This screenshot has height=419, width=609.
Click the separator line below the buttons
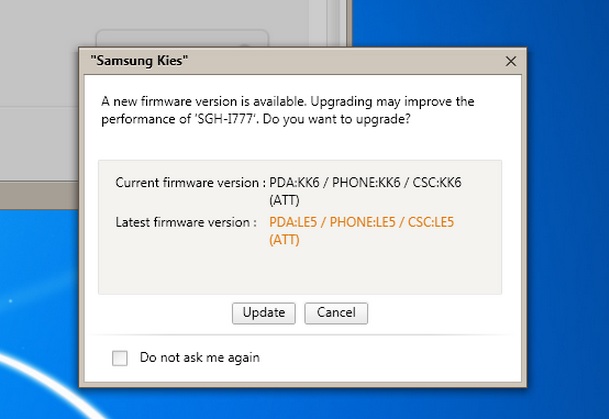coord(303,334)
